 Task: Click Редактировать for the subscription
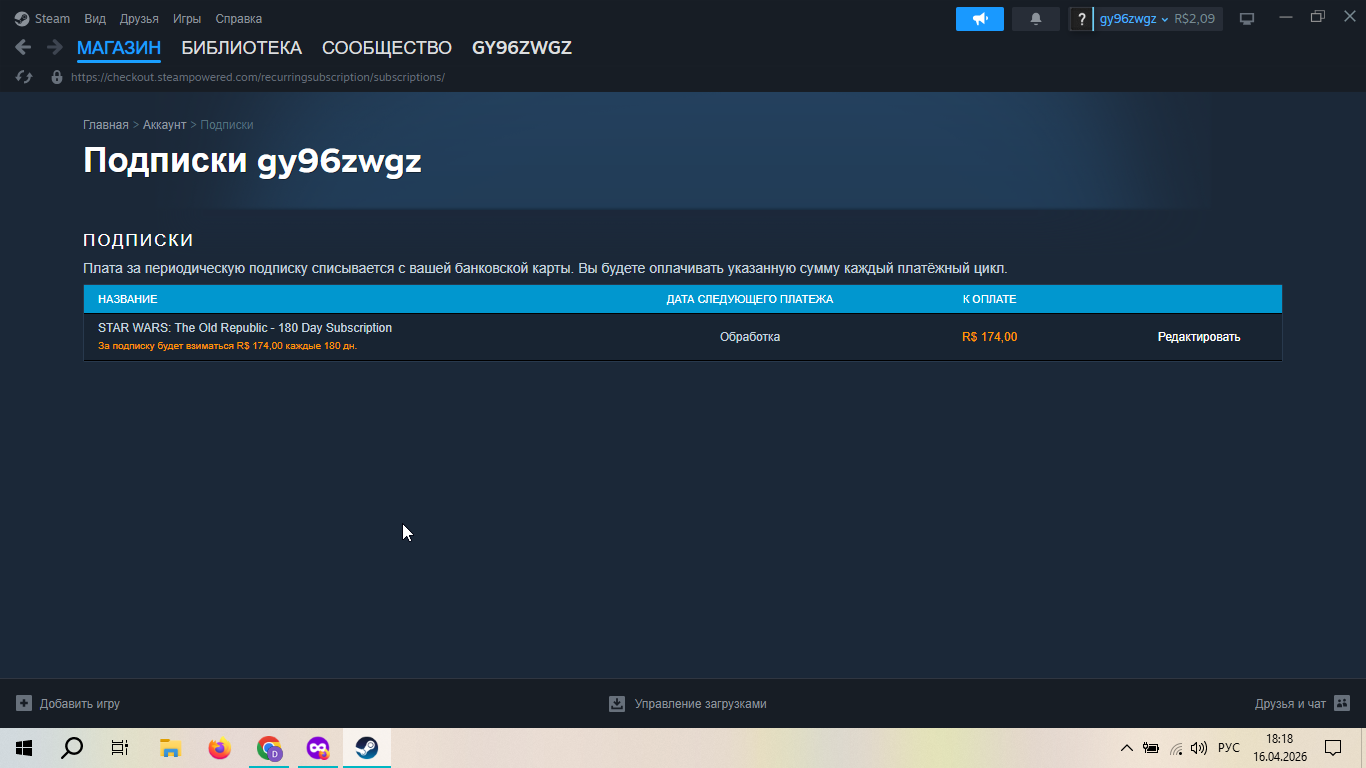click(1199, 337)
